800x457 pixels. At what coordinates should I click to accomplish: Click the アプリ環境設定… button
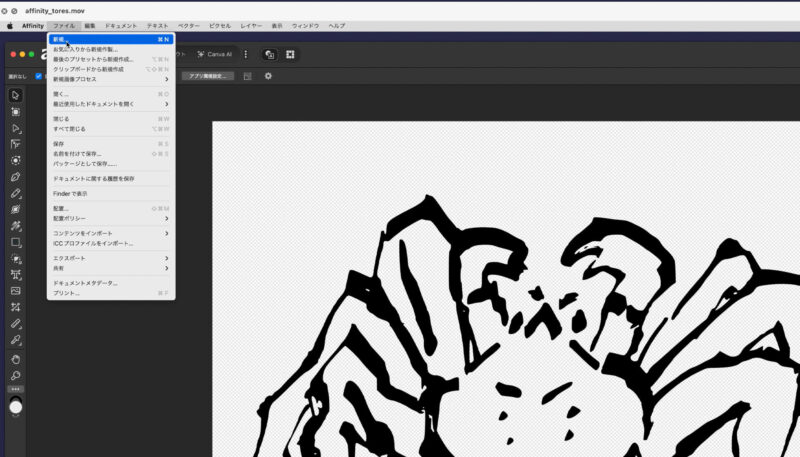tap(208, 76)
